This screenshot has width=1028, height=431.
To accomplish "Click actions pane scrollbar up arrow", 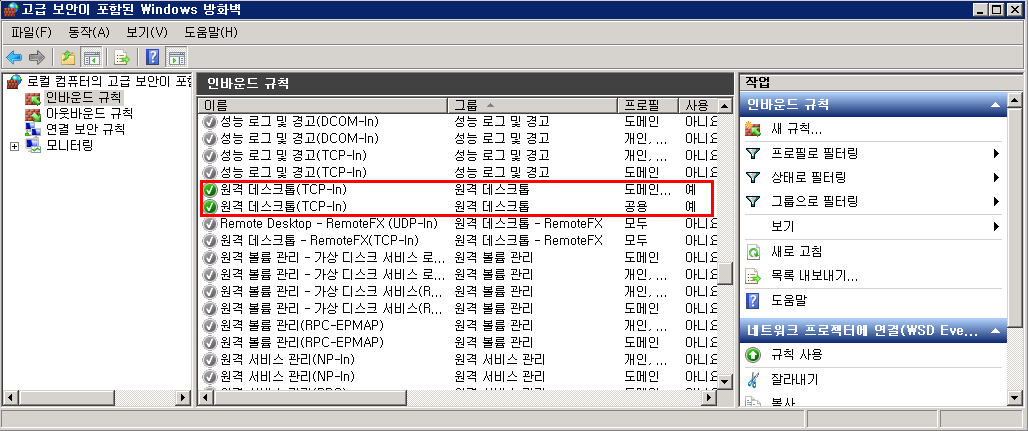I will pos(1014,100).
